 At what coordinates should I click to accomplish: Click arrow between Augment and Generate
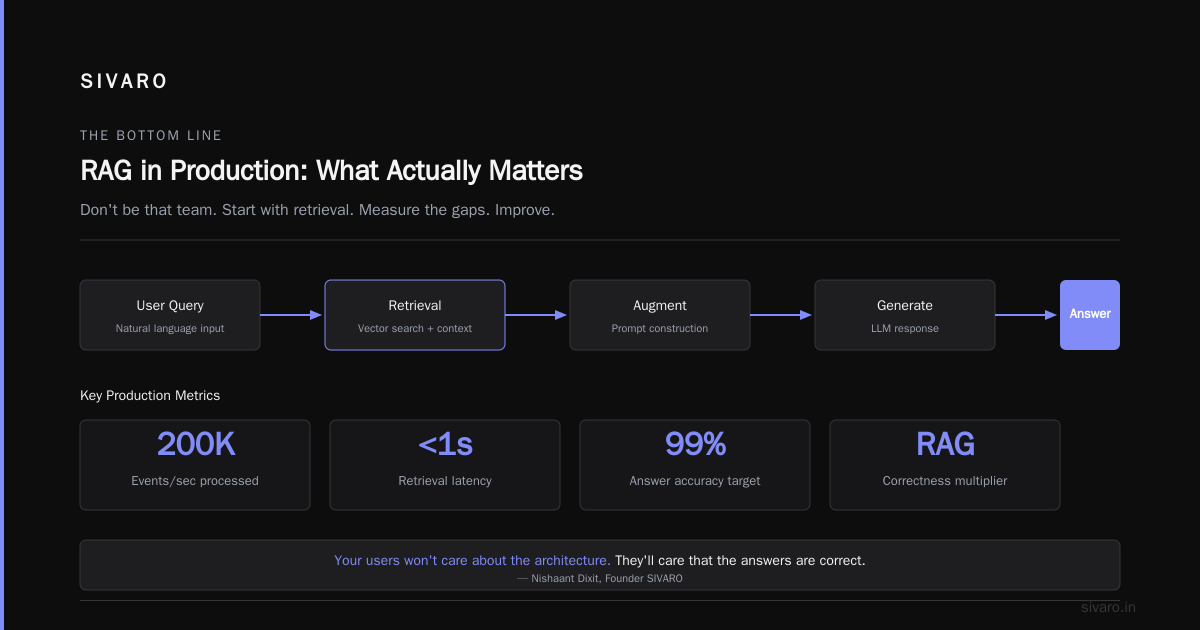click(782, 315)
